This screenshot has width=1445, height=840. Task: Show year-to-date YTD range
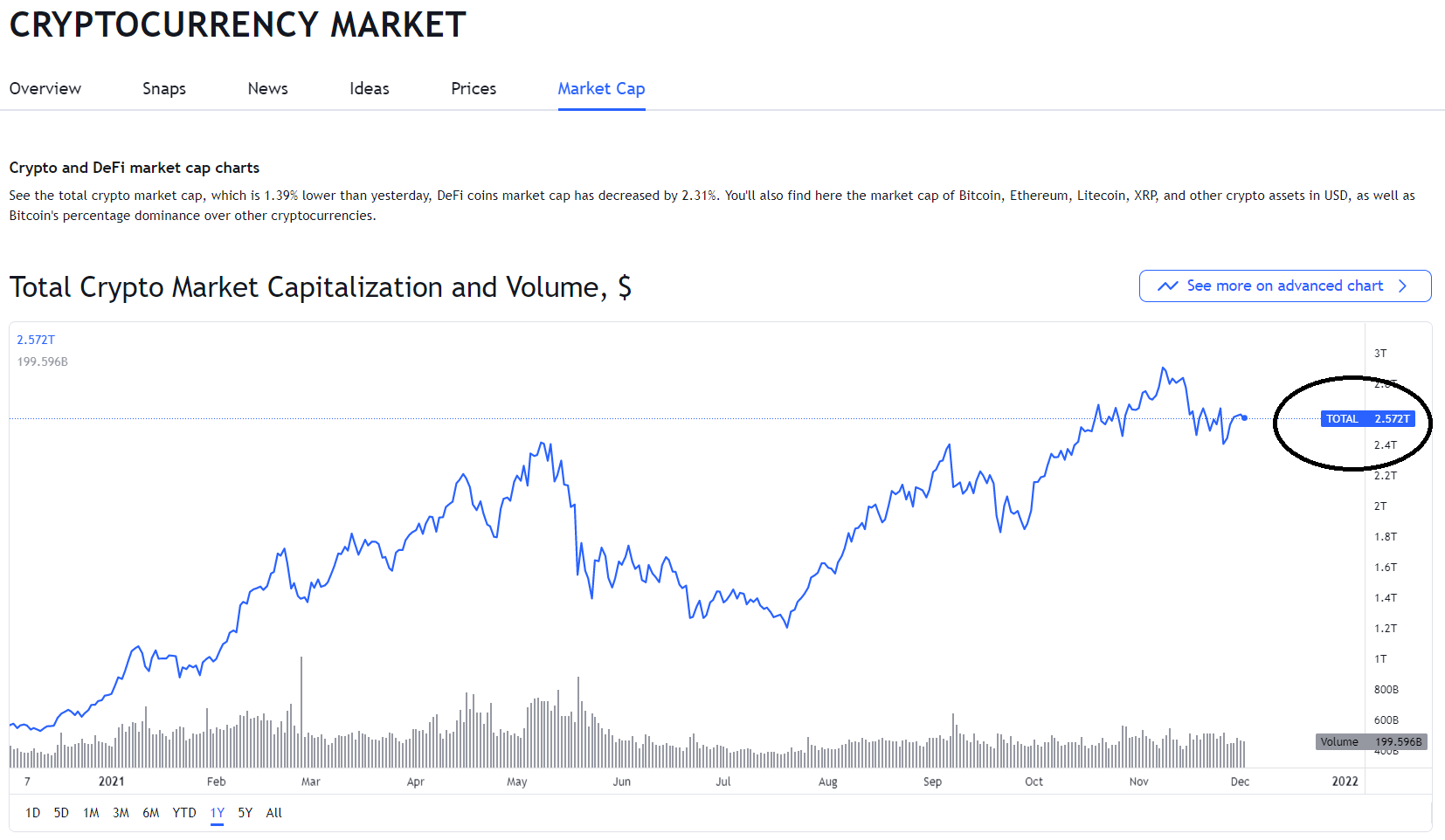coord(184,813)
